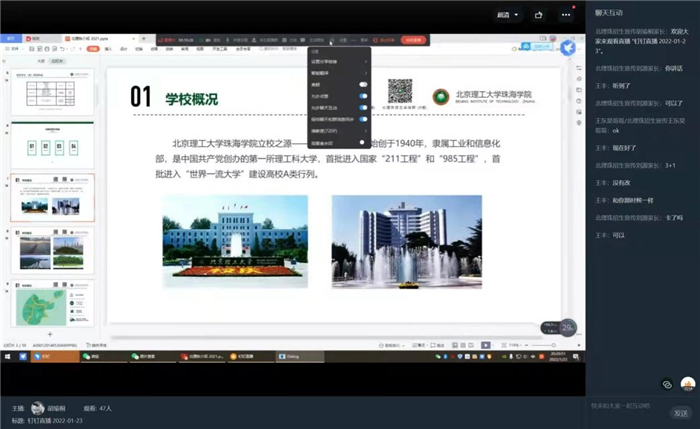Click the orange avatar icon above send
This screenshot has height=429, width=700.
(688, 384)
